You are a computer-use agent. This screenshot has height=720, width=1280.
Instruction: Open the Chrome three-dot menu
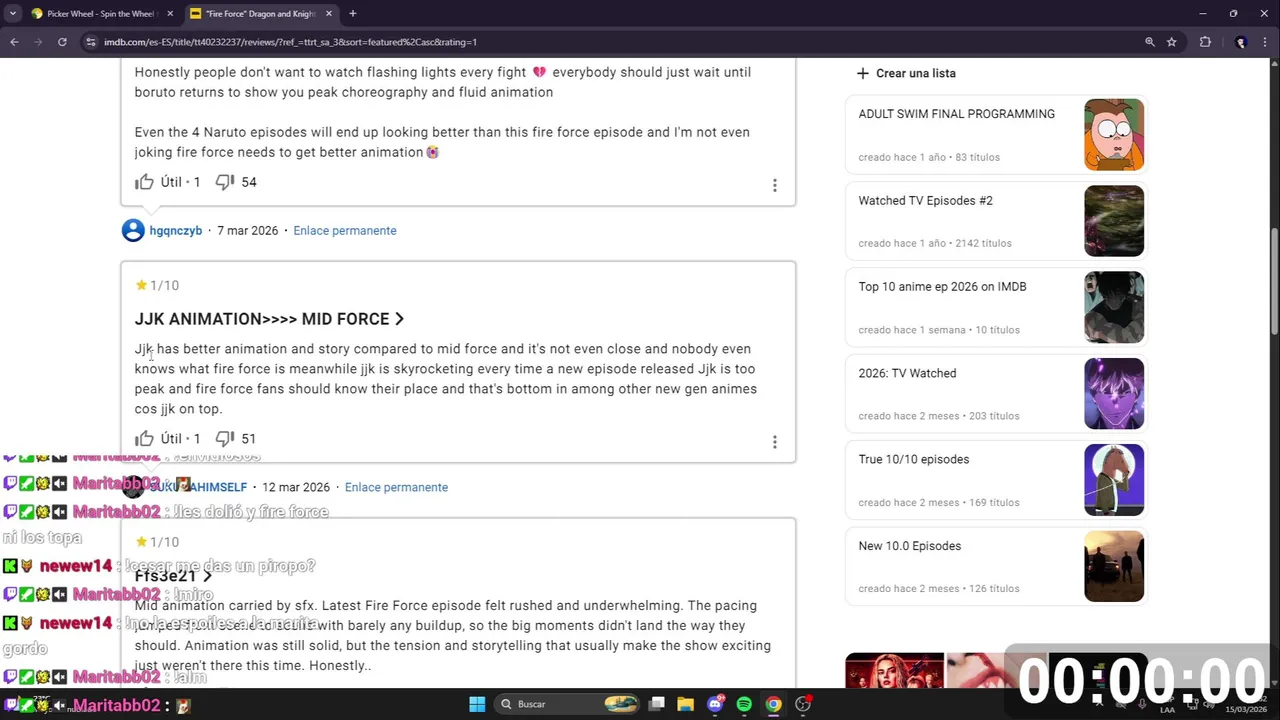coord(1266,42)
